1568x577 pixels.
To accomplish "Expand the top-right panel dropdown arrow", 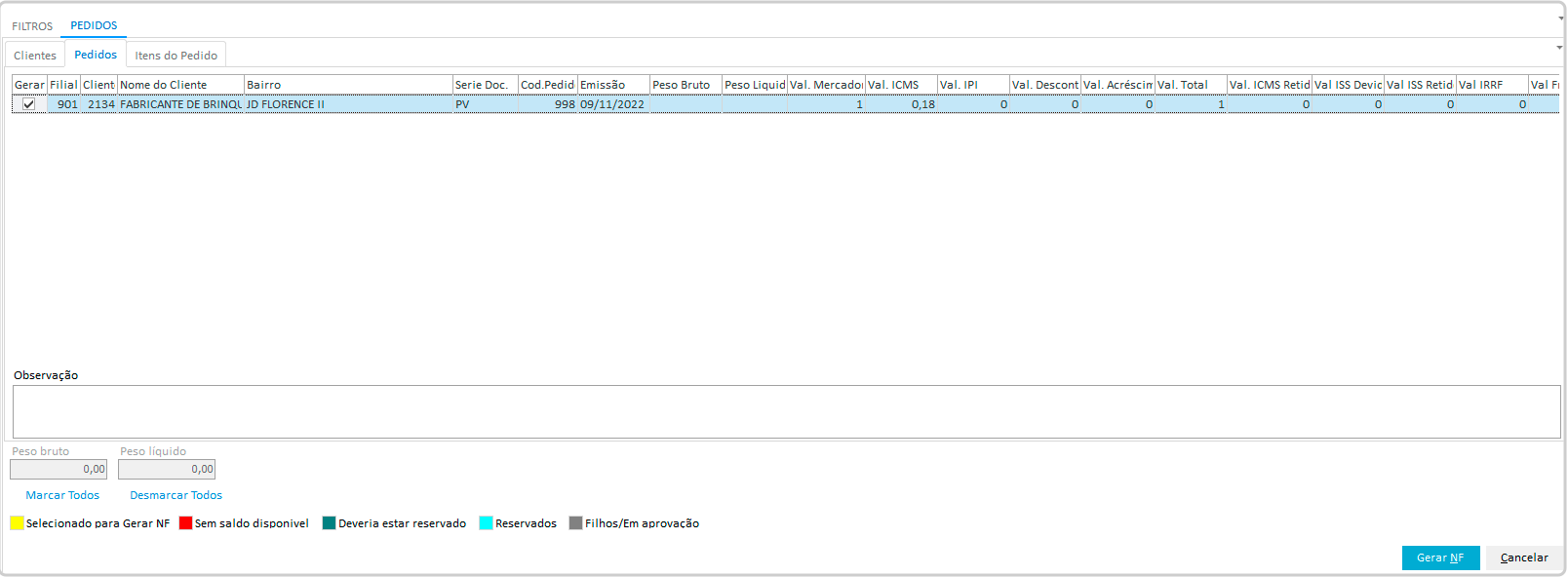I will point(1560,18).
